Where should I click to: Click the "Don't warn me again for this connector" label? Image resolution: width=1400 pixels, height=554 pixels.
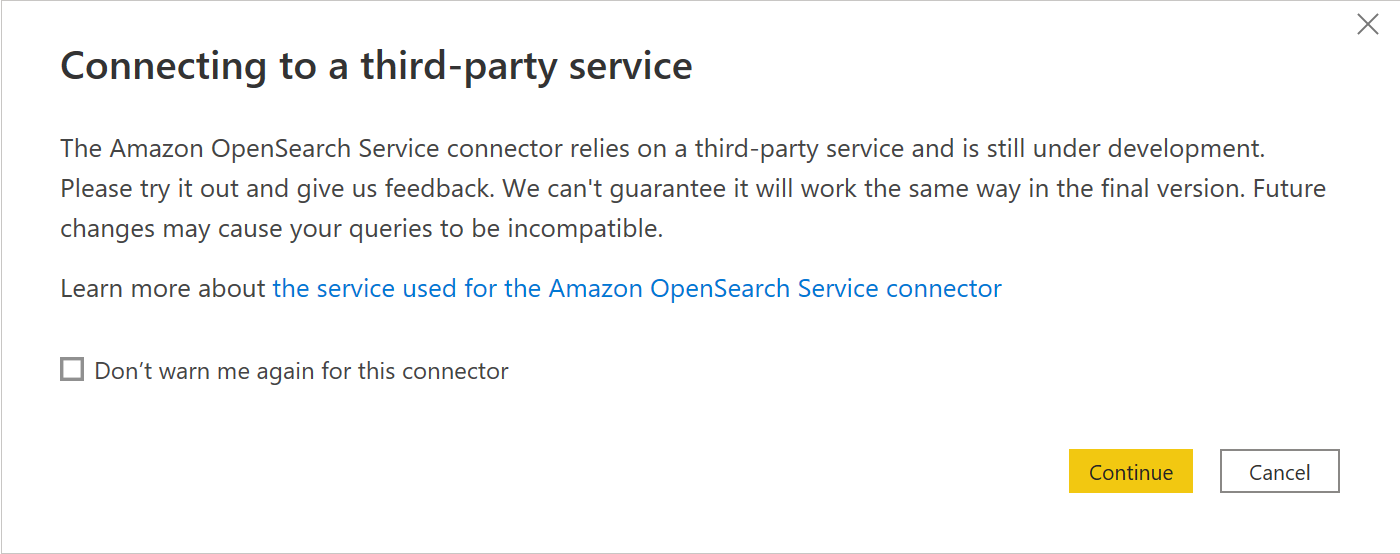(x=301, y=371)
